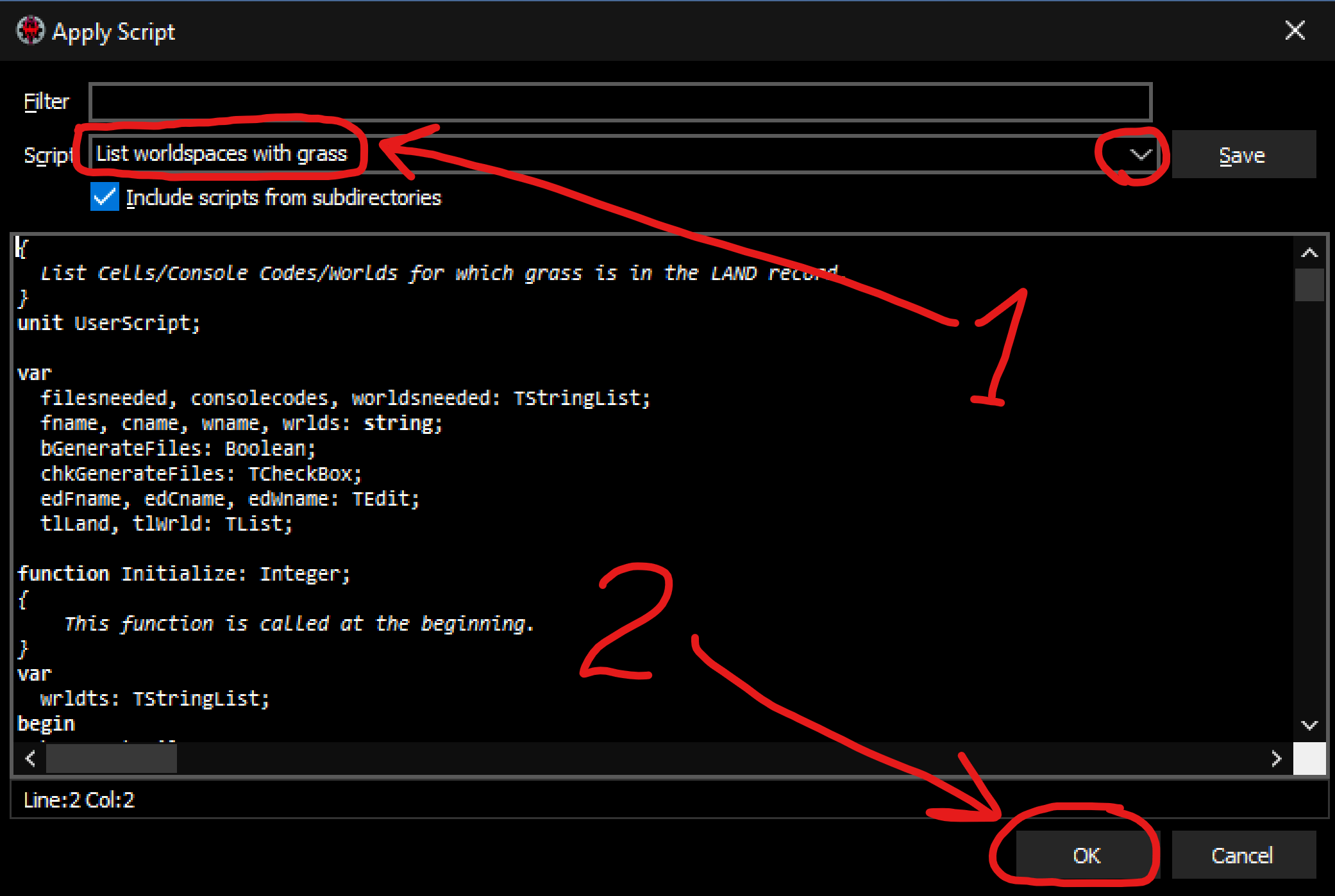Click the horizontal scrollbar thumb
Screen dimensions: 1335x896
click(x=112, y=759)
